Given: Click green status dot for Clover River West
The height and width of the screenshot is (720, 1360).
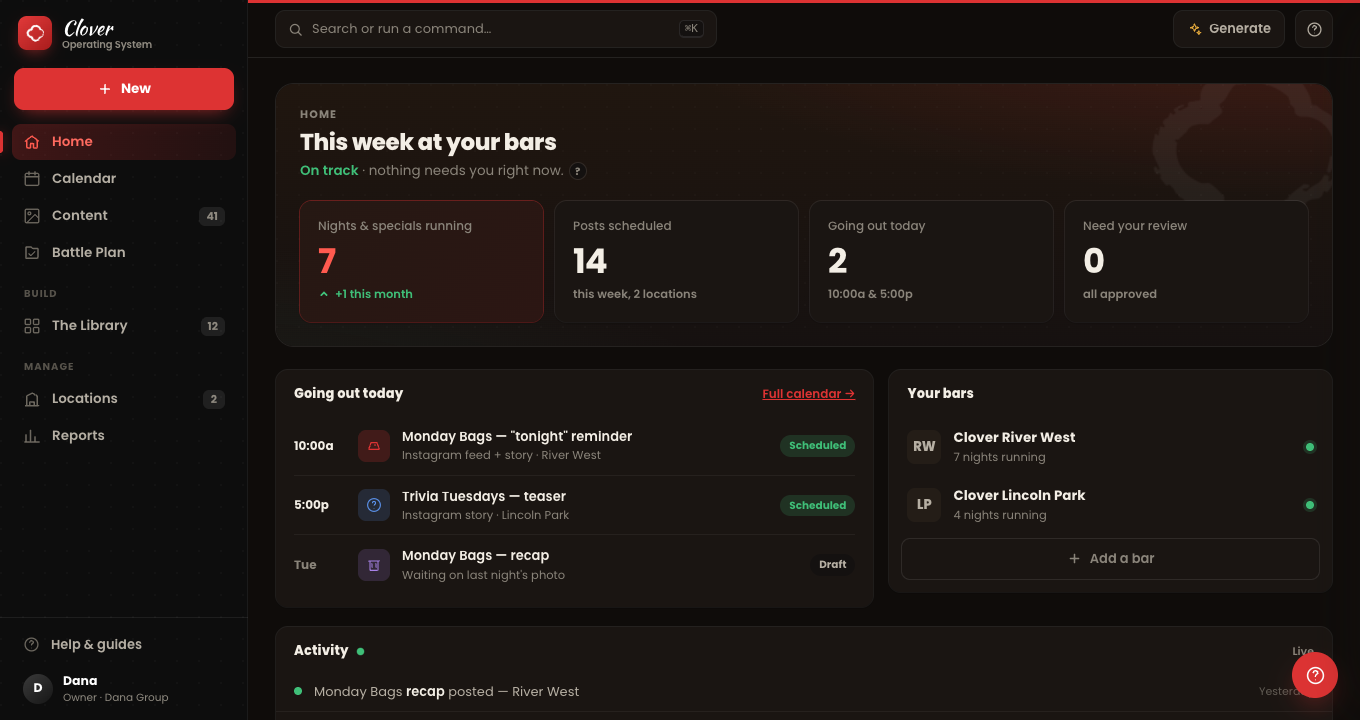Looking at the screenshot, I should coord(1310,447).
